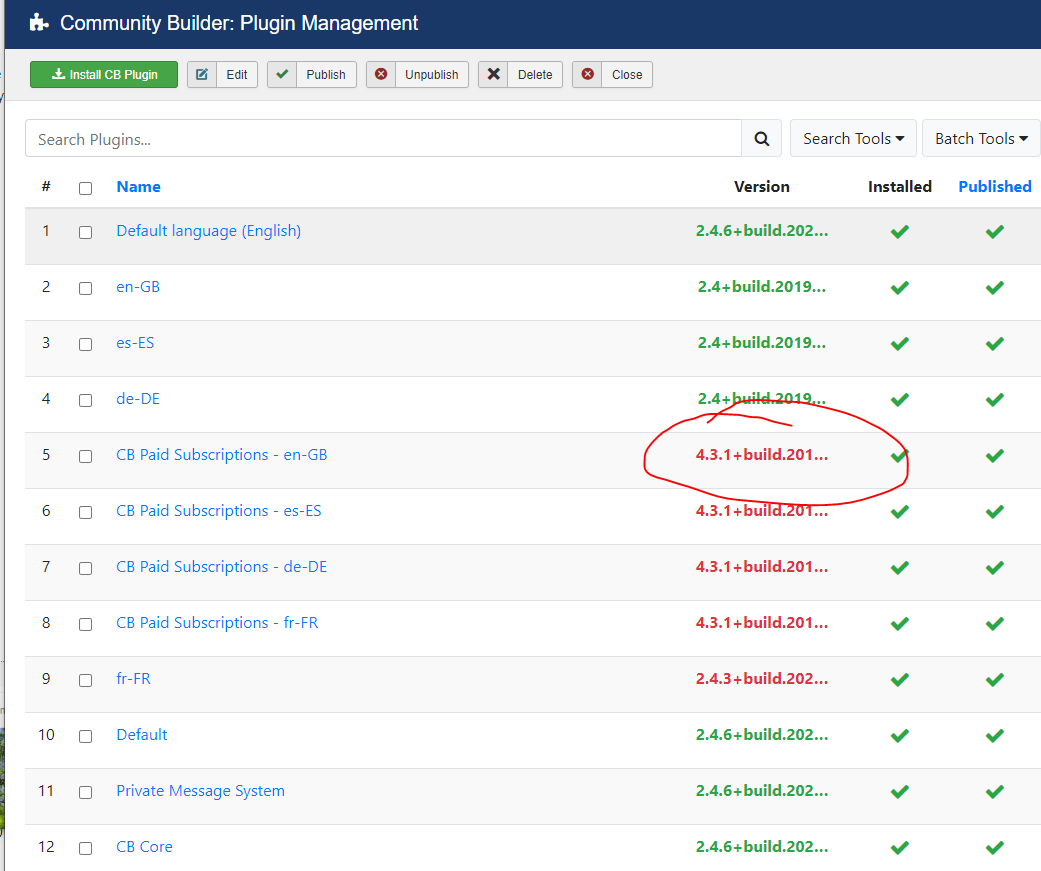
Task: Toggle Published checkmark for Private Message System
Action: (995, 791)
